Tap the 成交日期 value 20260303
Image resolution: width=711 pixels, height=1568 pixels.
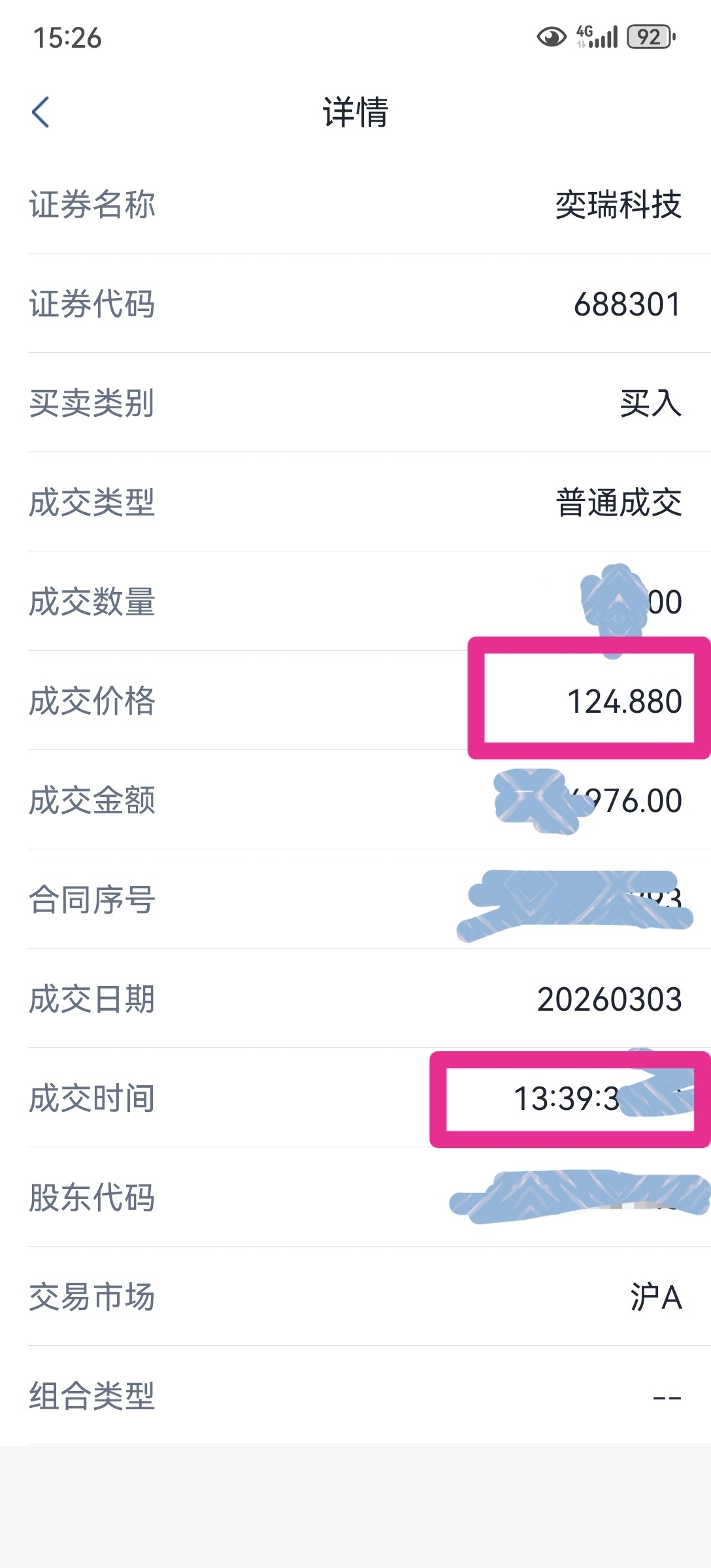tap(609, 1000)
